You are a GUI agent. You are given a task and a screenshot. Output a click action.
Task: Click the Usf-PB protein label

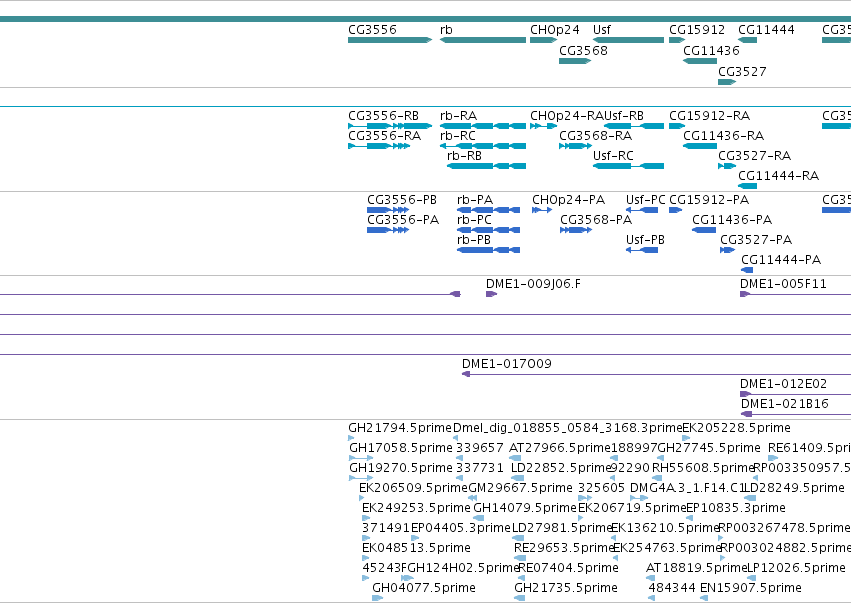point(645,240)
